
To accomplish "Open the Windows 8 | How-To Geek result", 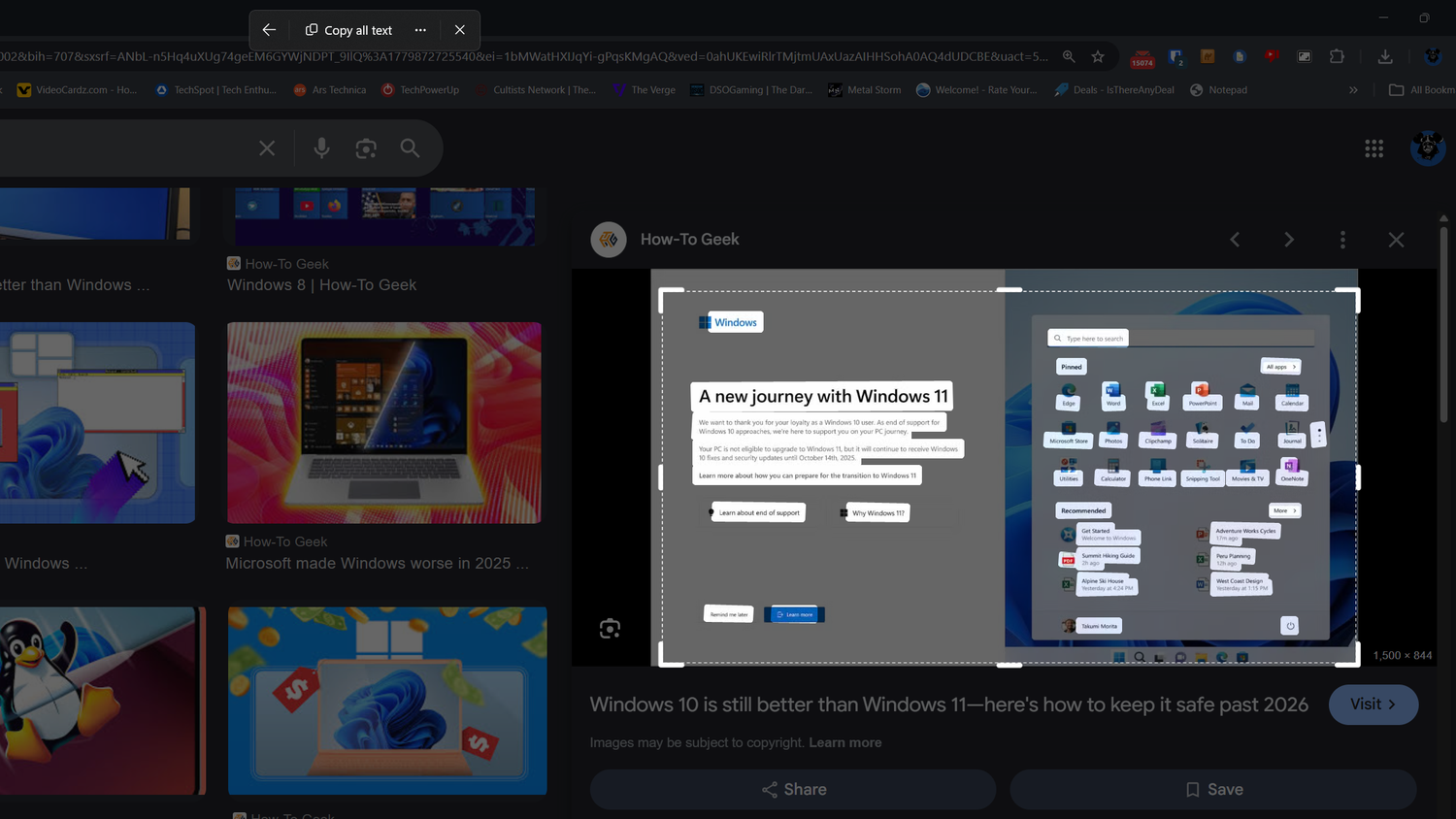I will (x=321, y=284).
